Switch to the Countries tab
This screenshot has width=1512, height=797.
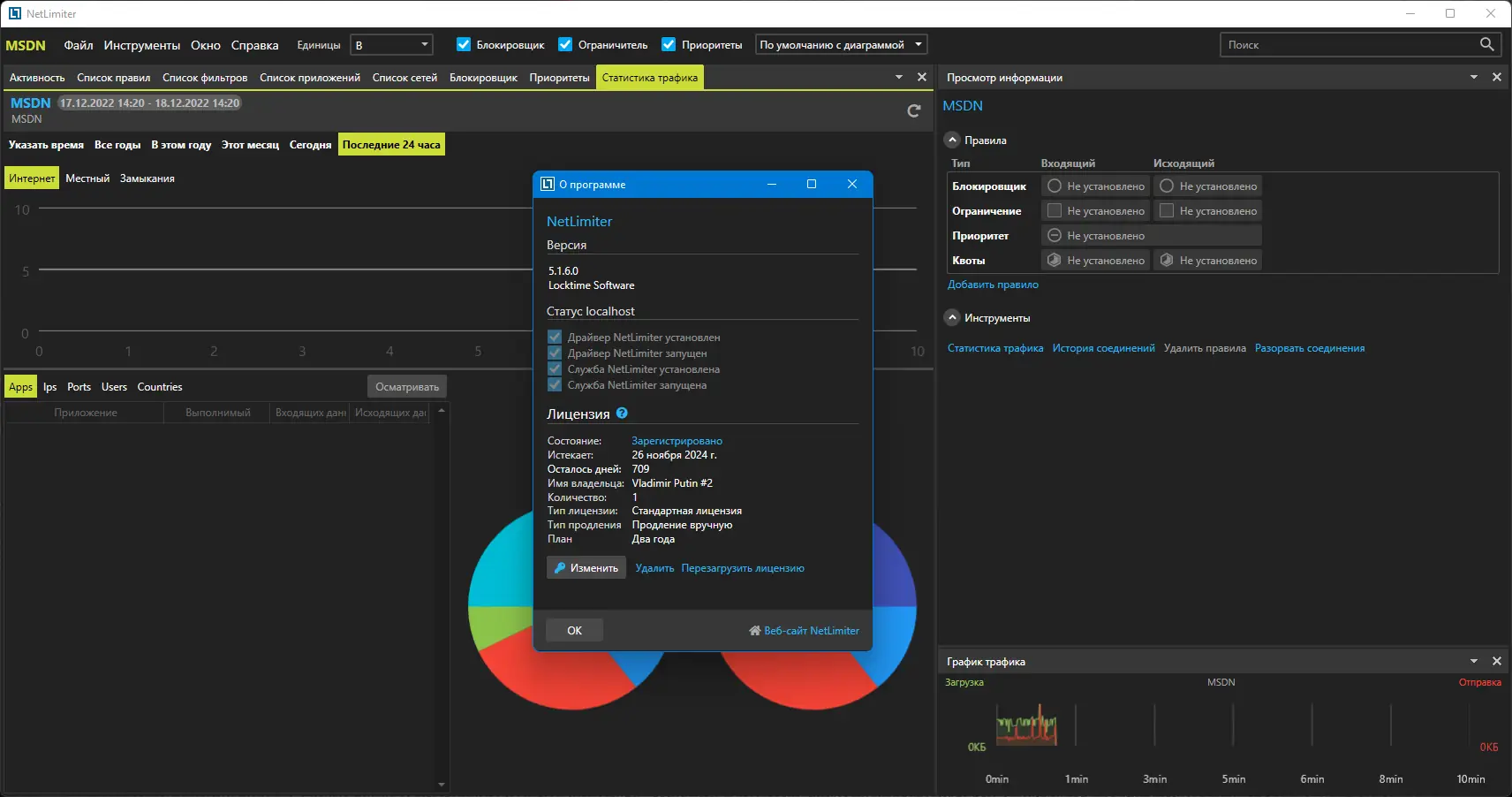160,387
